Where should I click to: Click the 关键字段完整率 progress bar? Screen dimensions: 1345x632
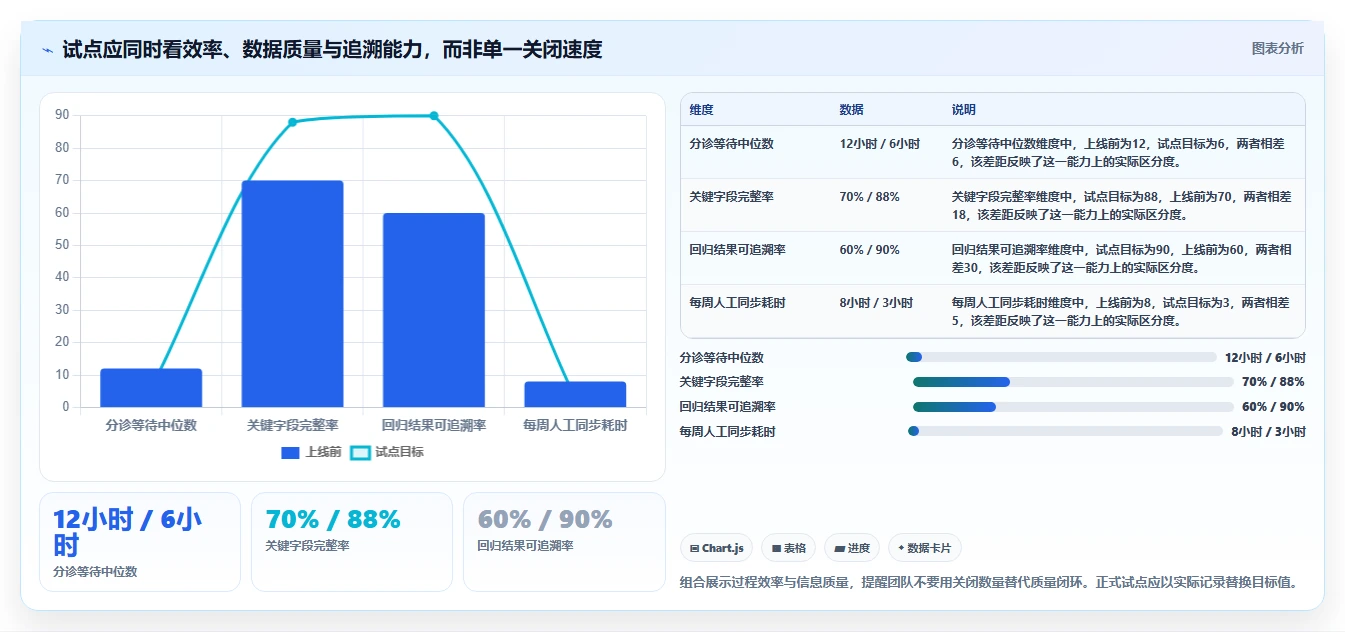tap(1073, 382)
